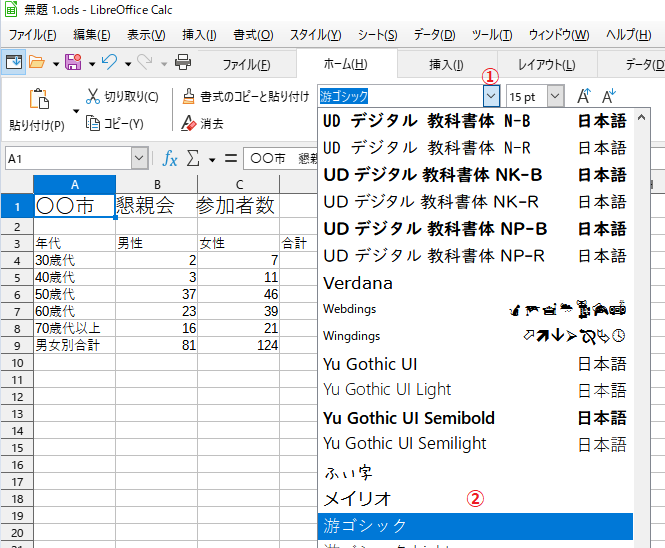Viewport: 665px width, 548px height.
Task: Click the paste clipboard icon
Action: (x=39, y=99)
